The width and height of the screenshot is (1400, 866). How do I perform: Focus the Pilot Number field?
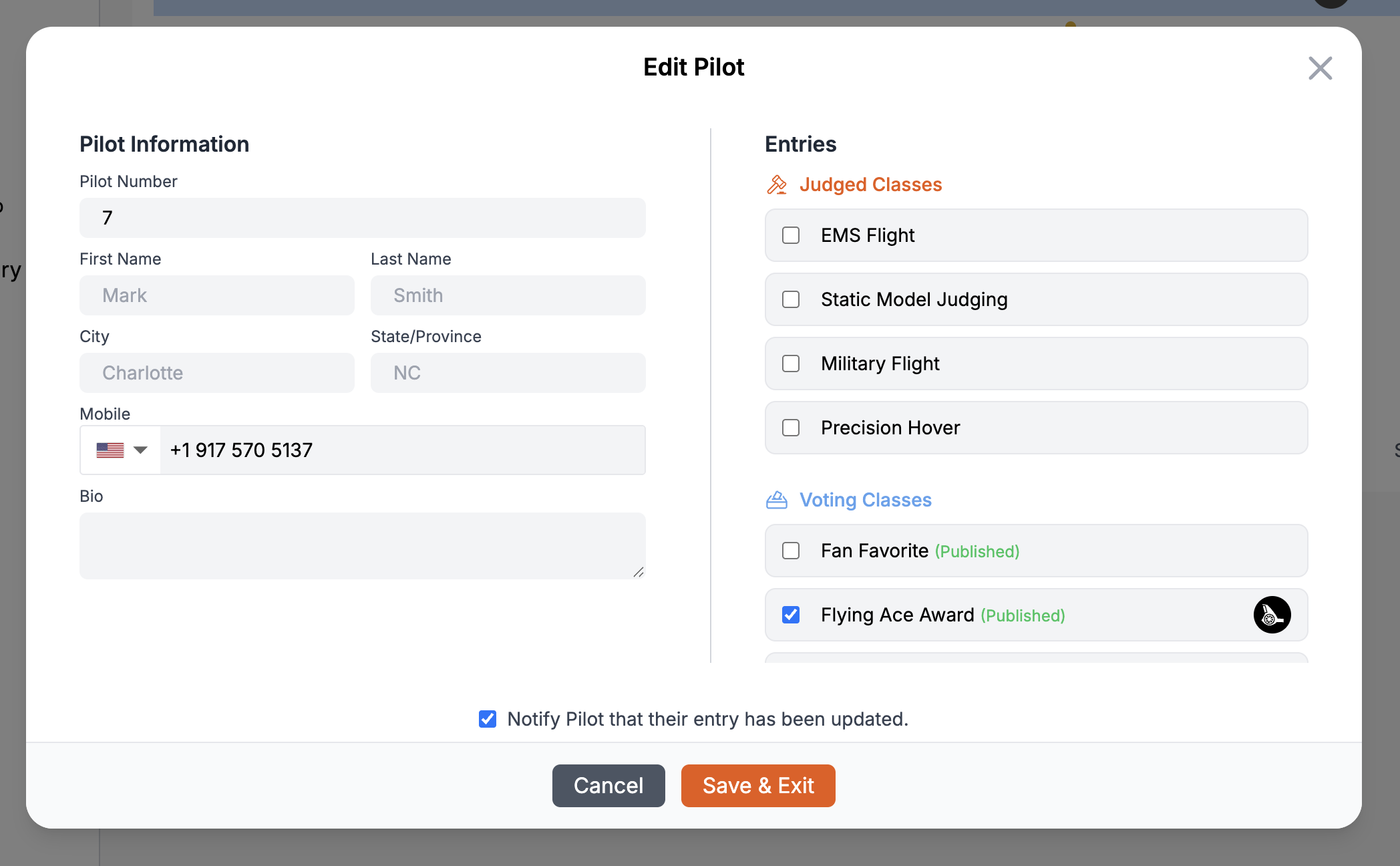click(362, 218)
